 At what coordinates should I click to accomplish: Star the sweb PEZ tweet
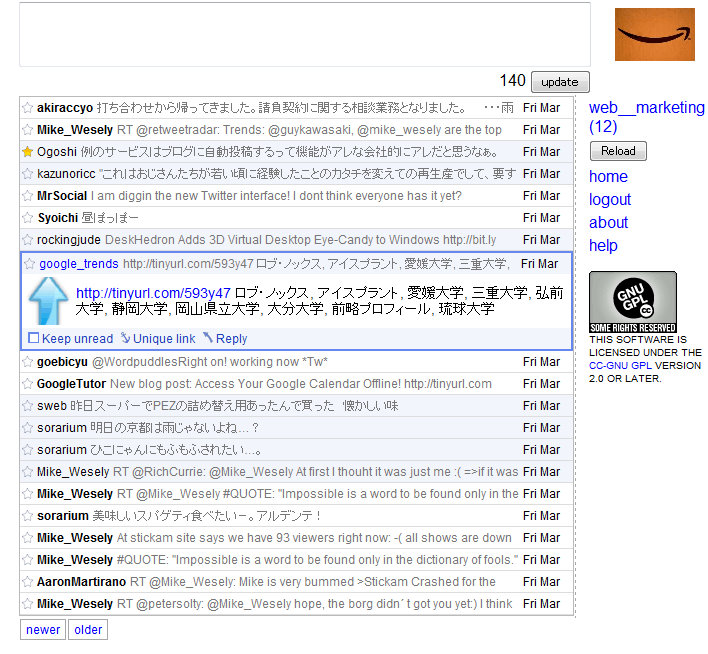[x=28, y=406]
